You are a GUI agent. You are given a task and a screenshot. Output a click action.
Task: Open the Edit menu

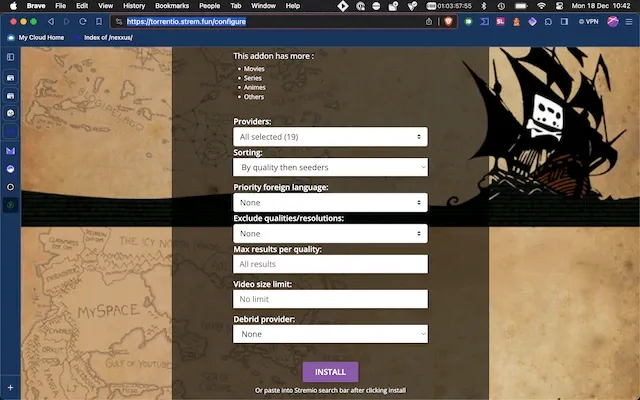tap(82, 6)
